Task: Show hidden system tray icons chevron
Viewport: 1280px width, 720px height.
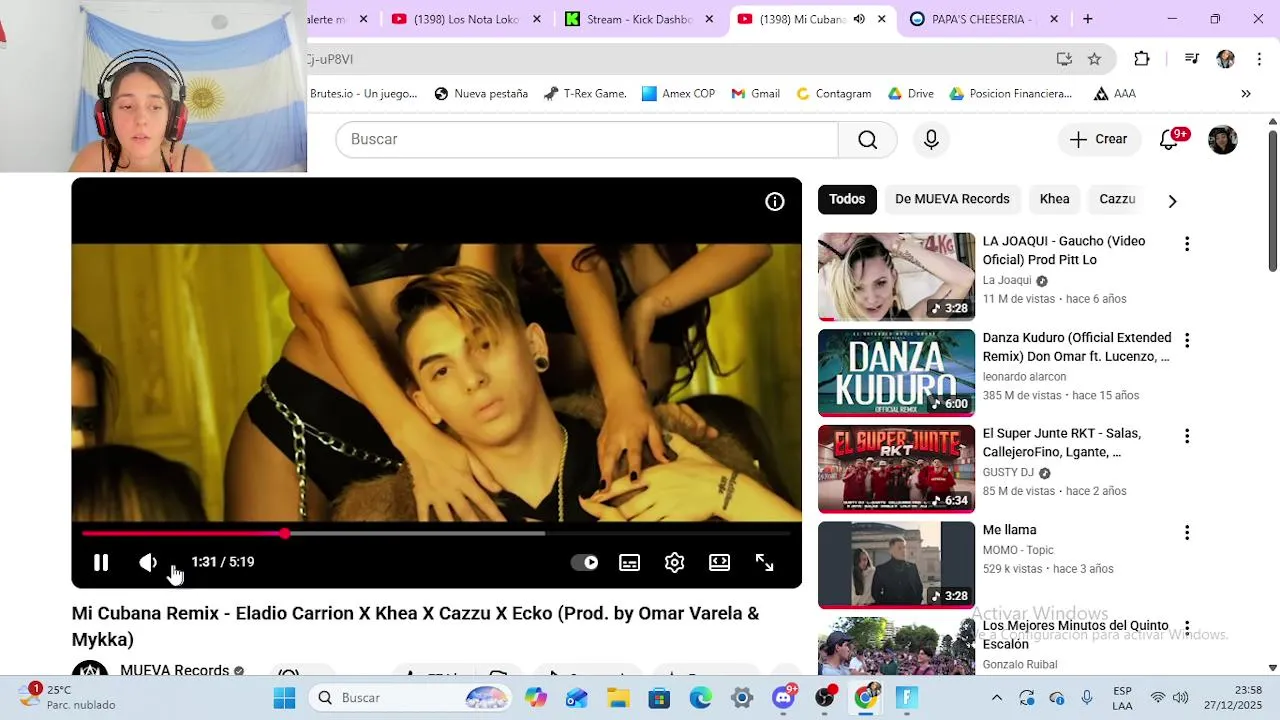Action: coord(996,697)
